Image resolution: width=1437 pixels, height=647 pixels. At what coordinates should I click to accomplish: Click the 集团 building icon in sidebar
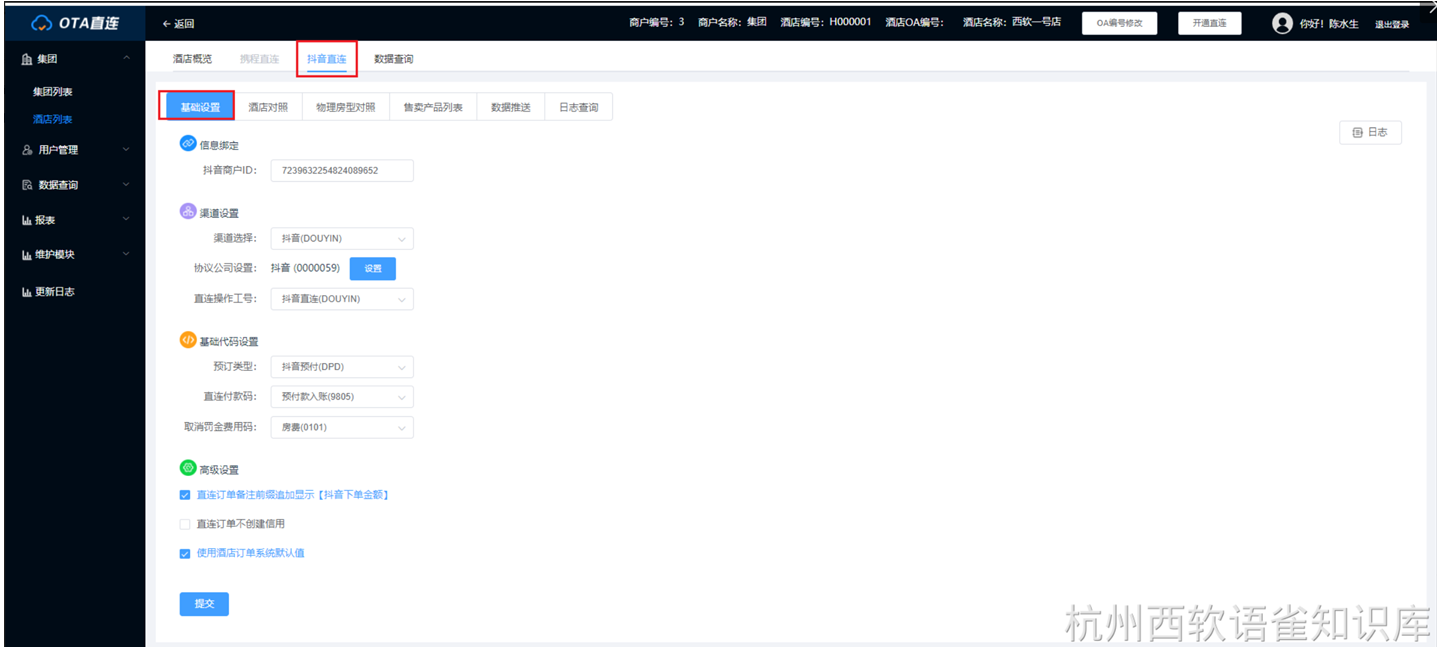(27, 60)
